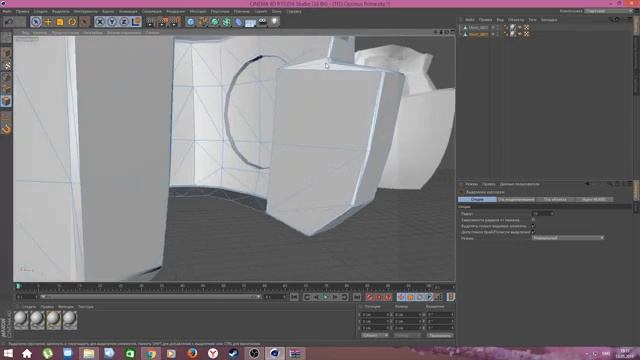
Task: Select the first material thumbnail
Action: click(x=21, y=320)
